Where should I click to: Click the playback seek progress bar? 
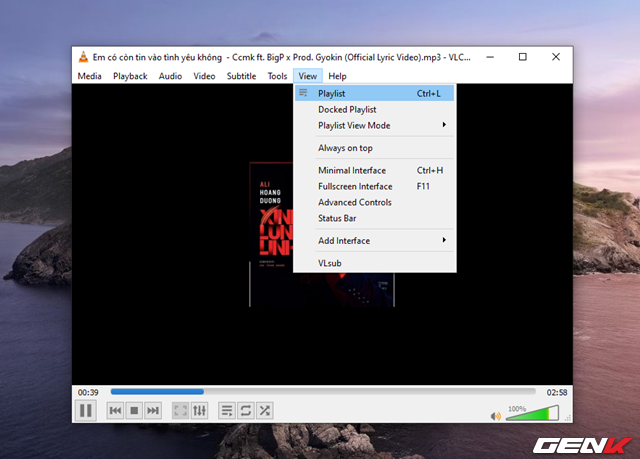(x=323, y=392)
